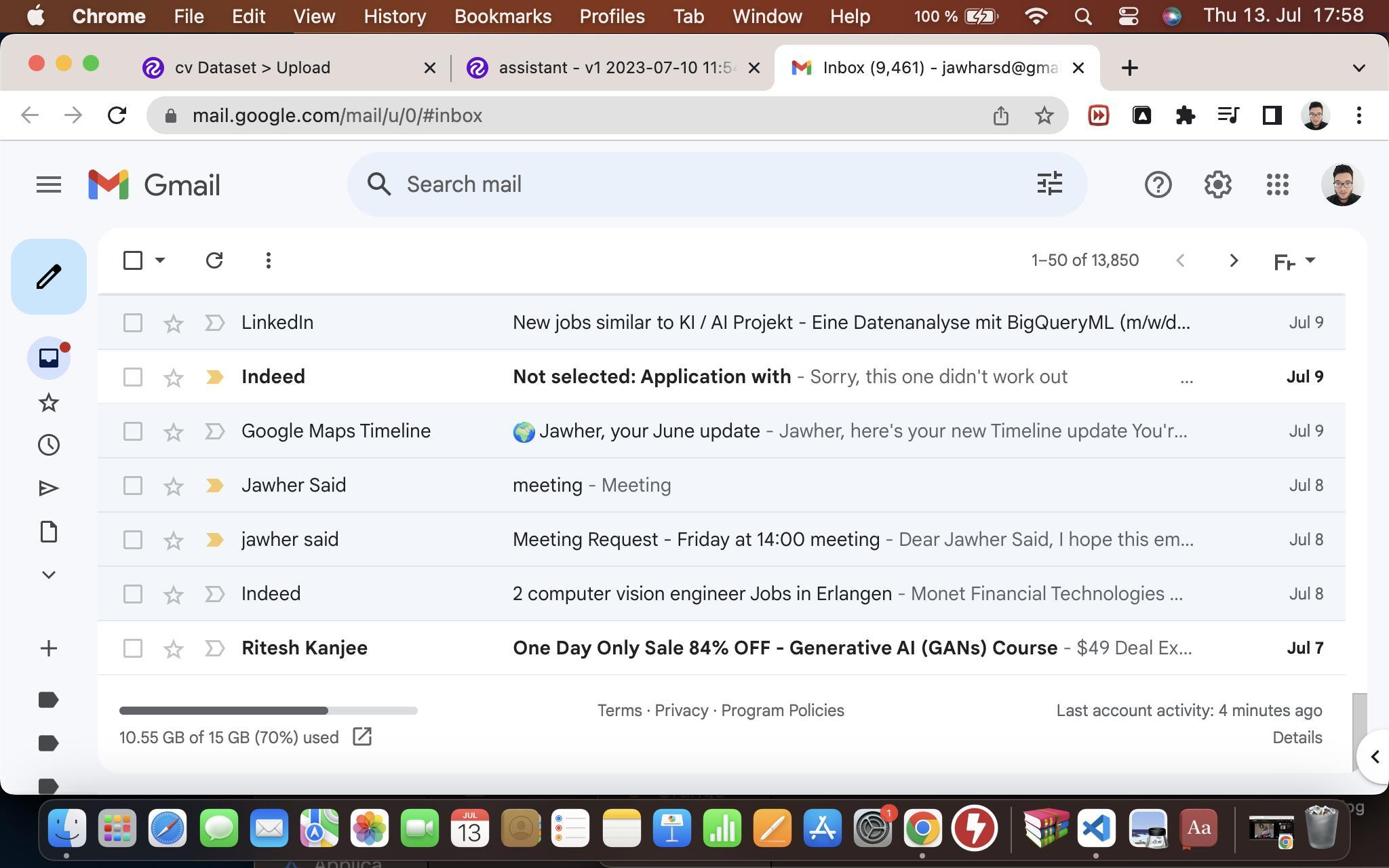Open One Day Only Sale email
Image resolution: width=1389 pixels, height=868 pixels.
[x=721, y=648]
